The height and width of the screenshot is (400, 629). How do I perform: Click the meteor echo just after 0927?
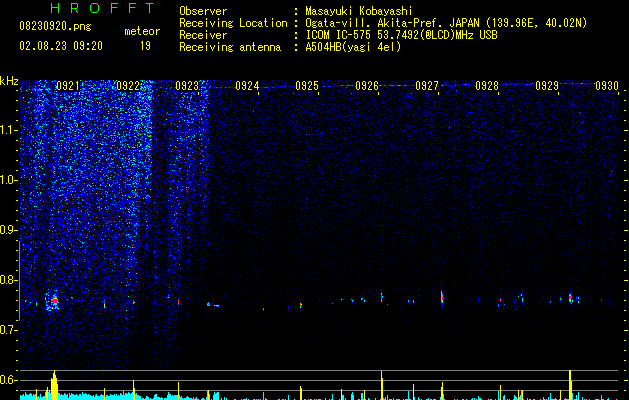pos(442,298)
